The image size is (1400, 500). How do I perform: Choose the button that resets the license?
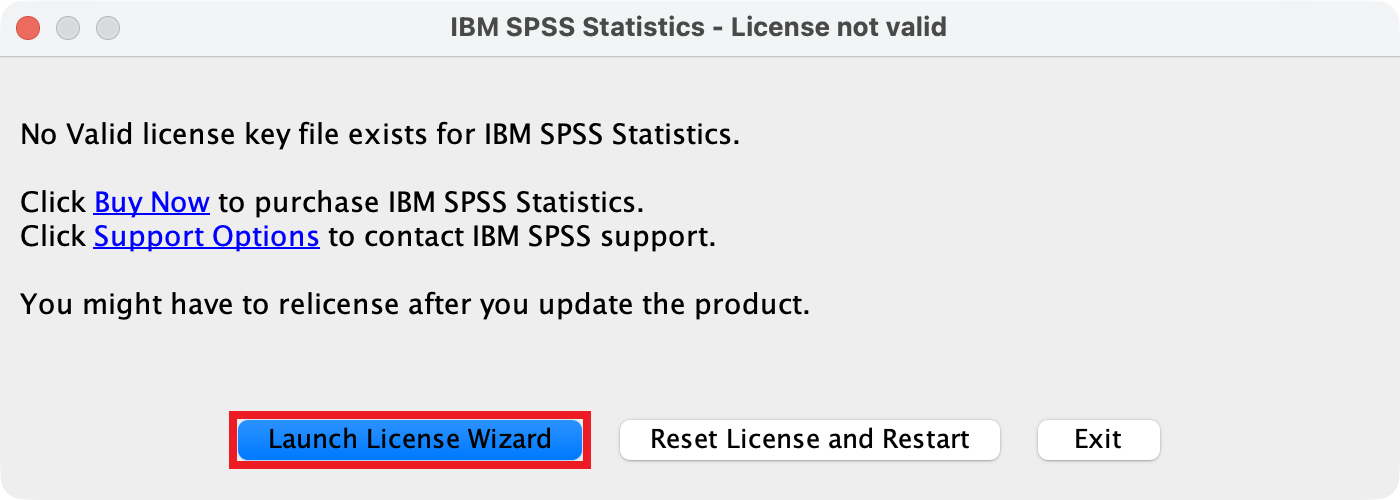(x=810, y=439)
